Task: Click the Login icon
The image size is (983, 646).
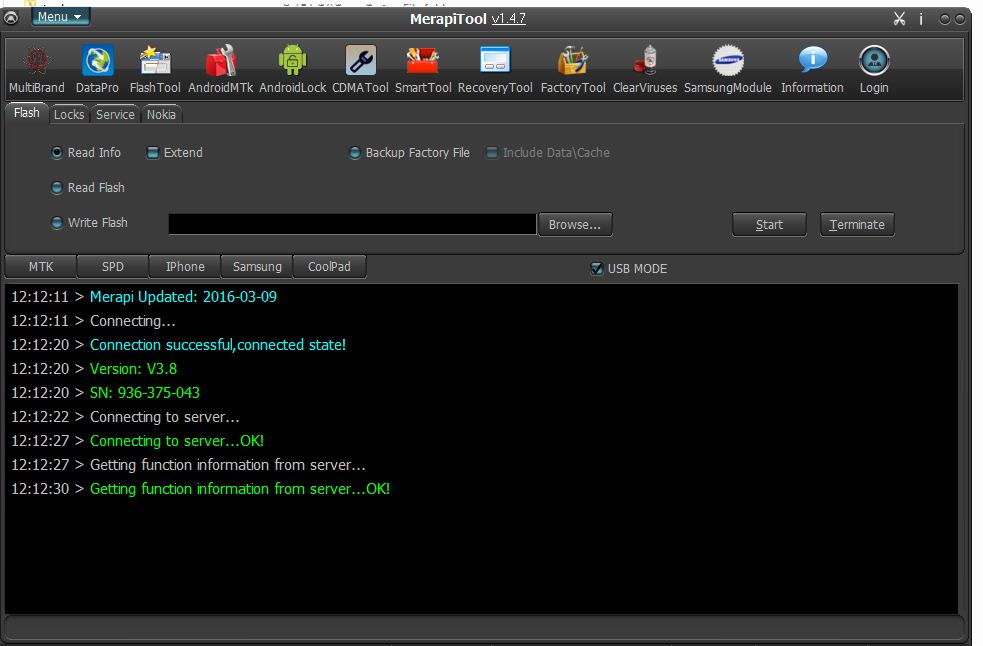Action: 874,69
